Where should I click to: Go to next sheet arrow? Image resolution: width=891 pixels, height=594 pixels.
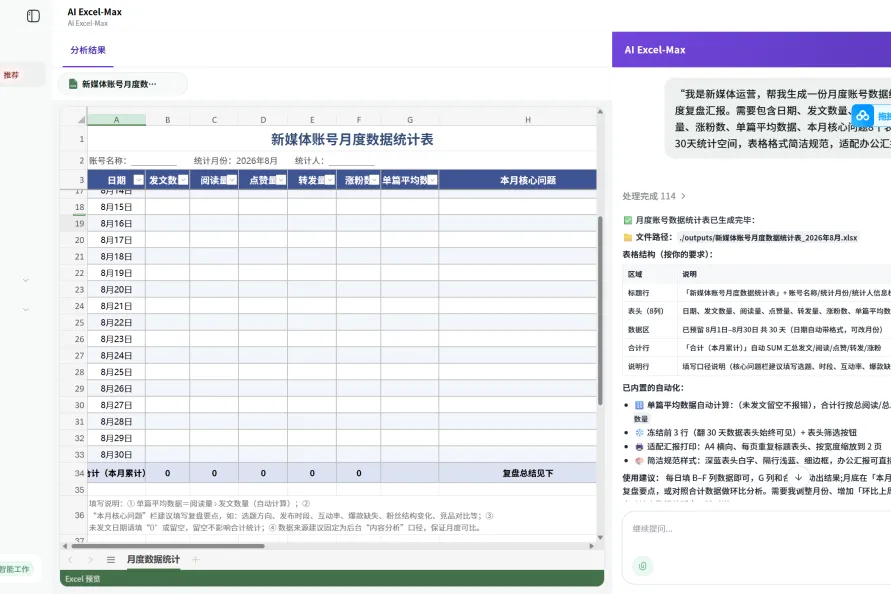pos(90,560)
